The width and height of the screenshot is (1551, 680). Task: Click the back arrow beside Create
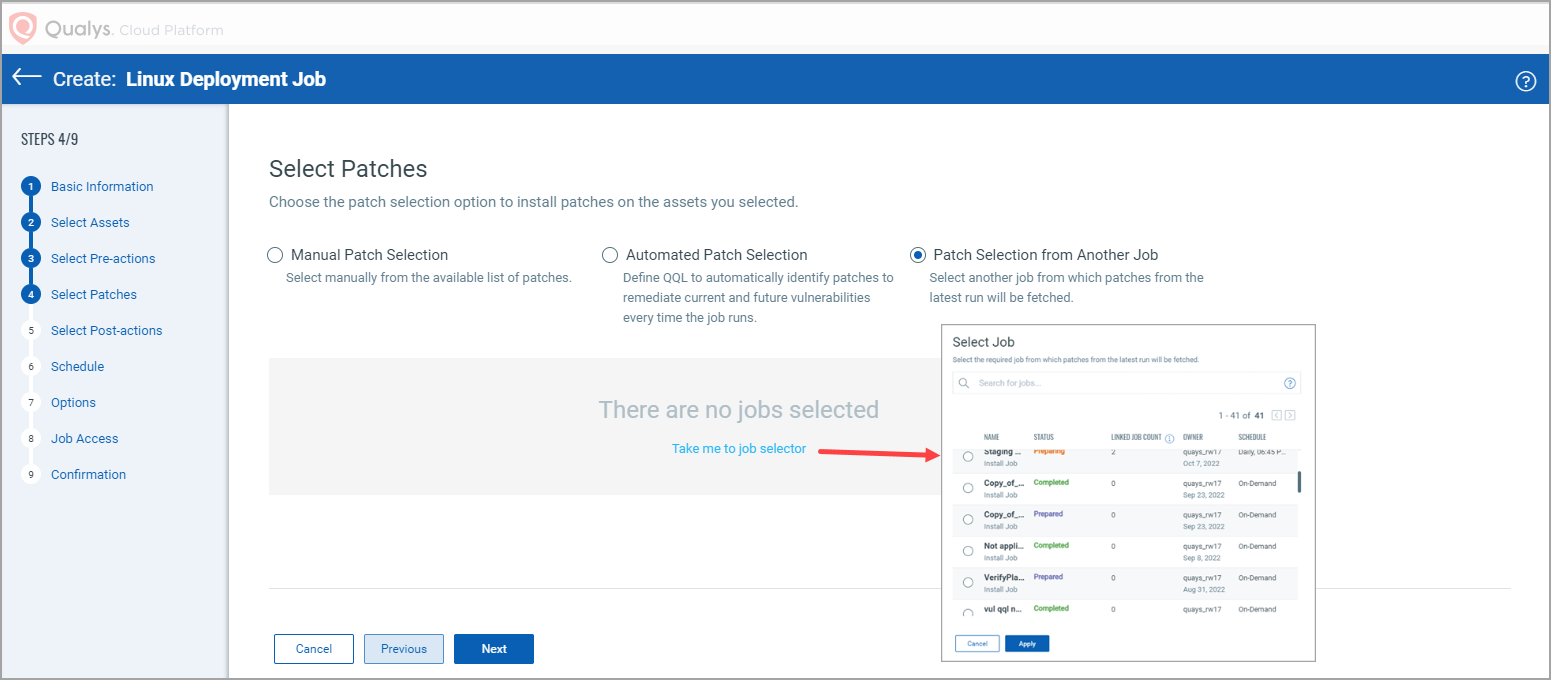click(27, 78)
